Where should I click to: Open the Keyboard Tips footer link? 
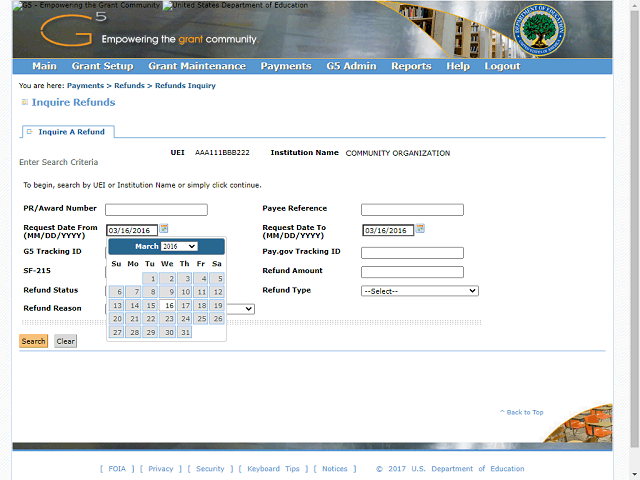[273, 469]
